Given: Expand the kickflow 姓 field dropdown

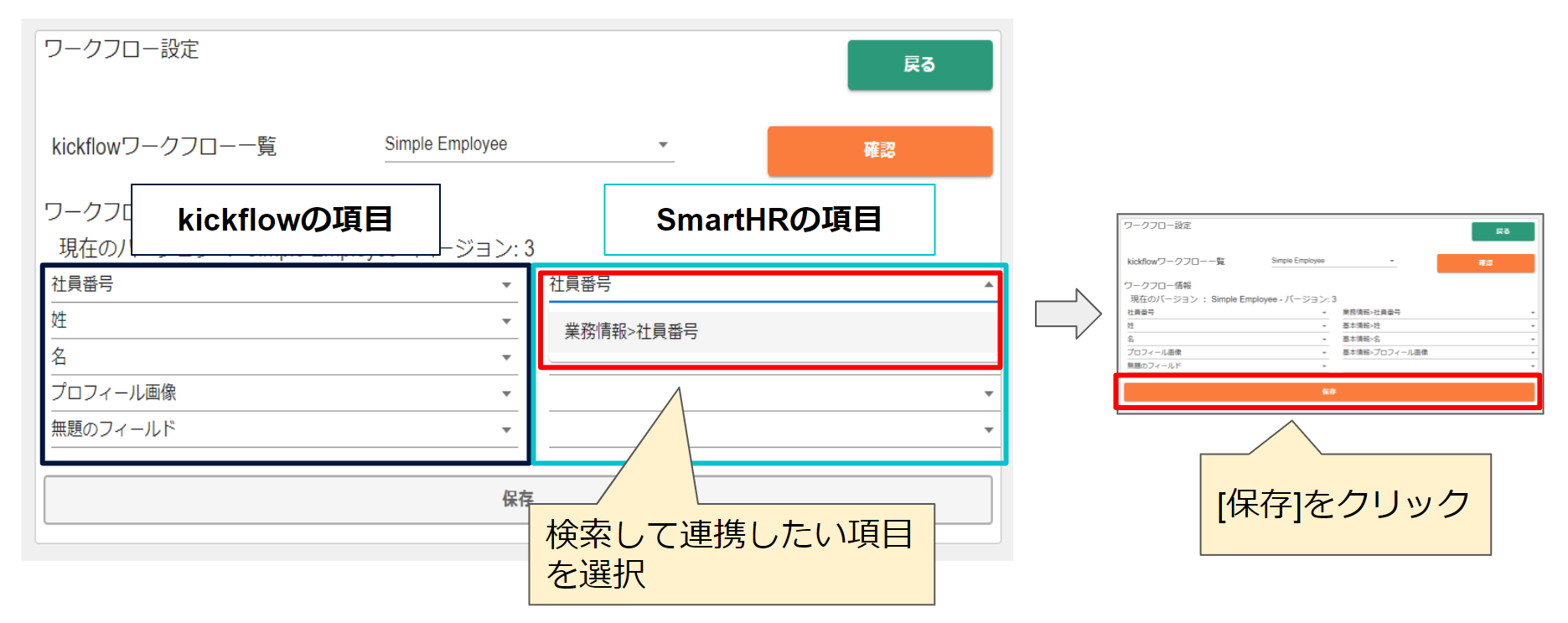Looking at the screenshot, I should point(284,321).
